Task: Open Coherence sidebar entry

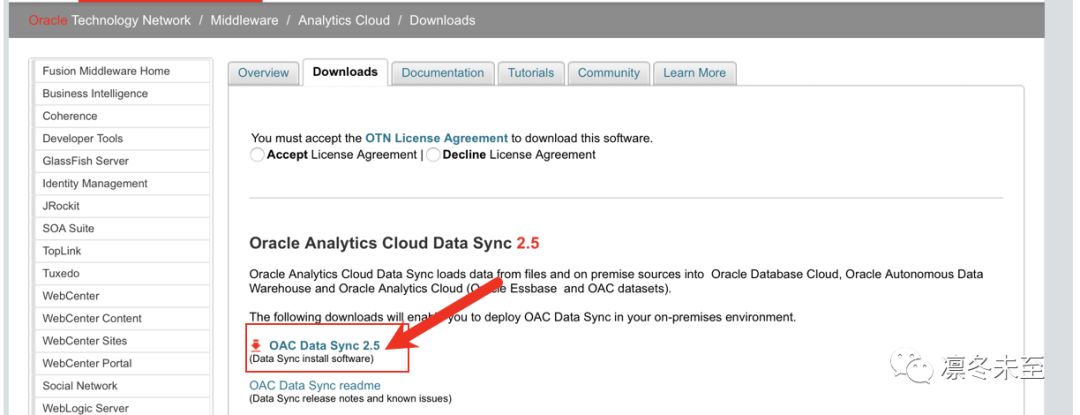Action: click(x=122, y=116)
